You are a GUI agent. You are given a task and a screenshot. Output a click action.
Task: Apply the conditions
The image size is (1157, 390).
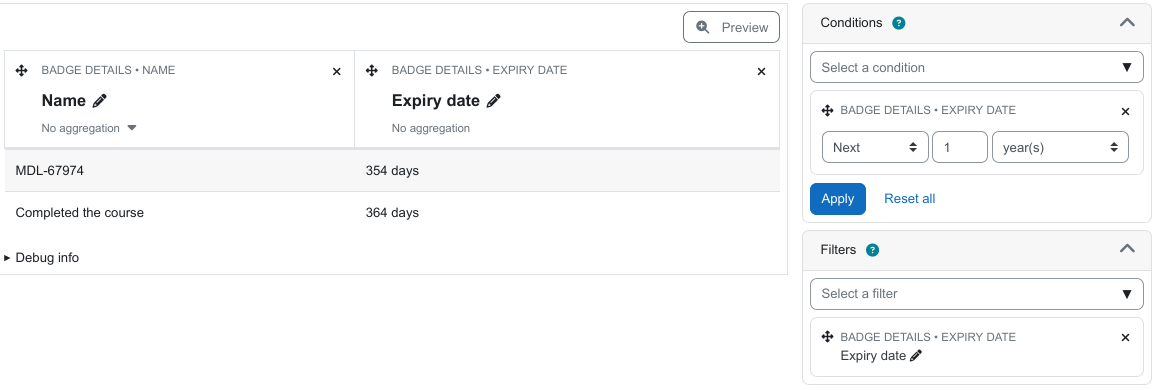click(837, 199)
